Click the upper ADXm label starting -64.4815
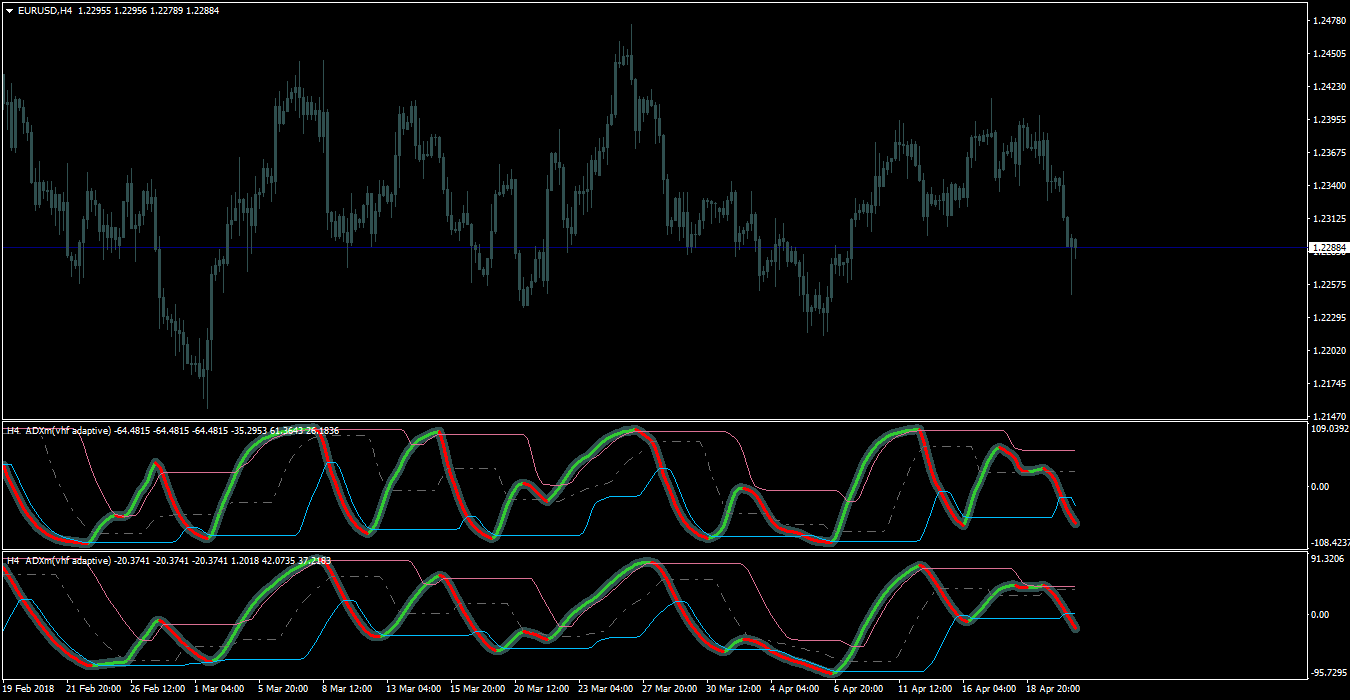 point(173,431)
